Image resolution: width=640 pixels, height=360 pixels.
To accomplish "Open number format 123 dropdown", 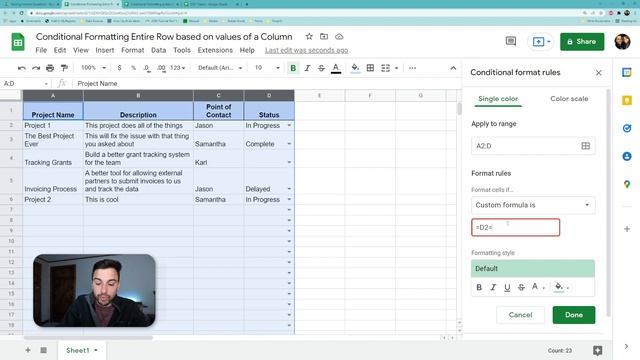I will (x=178, y=68).
